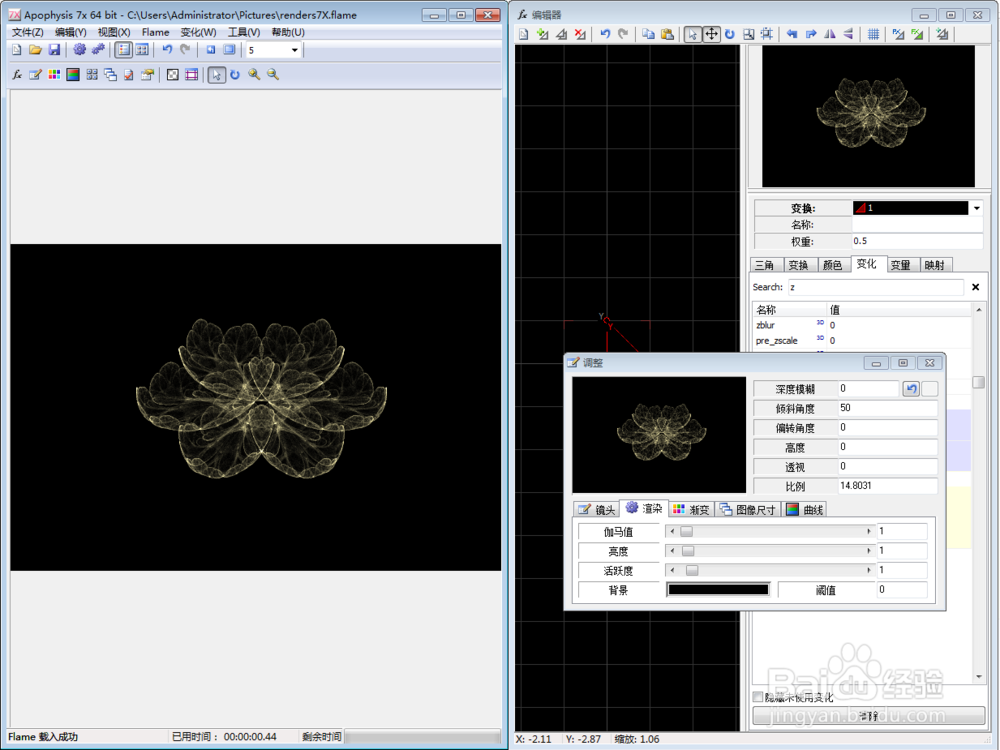This screenshot has height=750, width=1000.
Task: Select the move tool in the editor toolbar
Action: click(710, 34)
